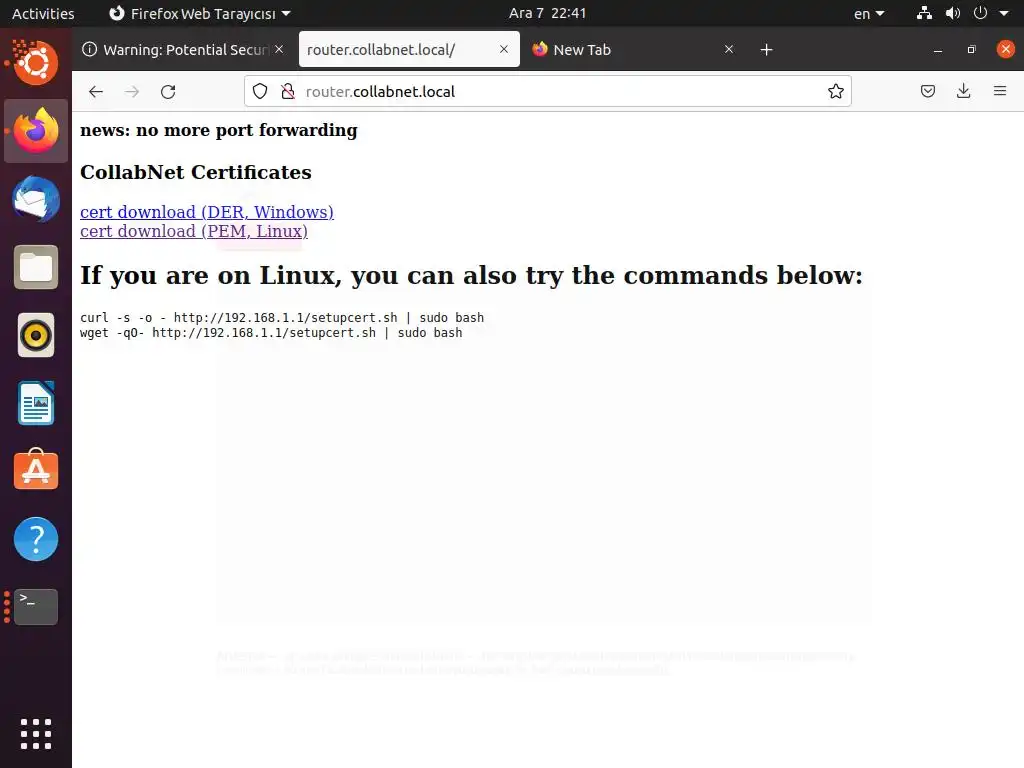The width and height of the screenshot is (1024, 768).
Task: Click the forward navigation arrow
Action: tap(132, 91)
